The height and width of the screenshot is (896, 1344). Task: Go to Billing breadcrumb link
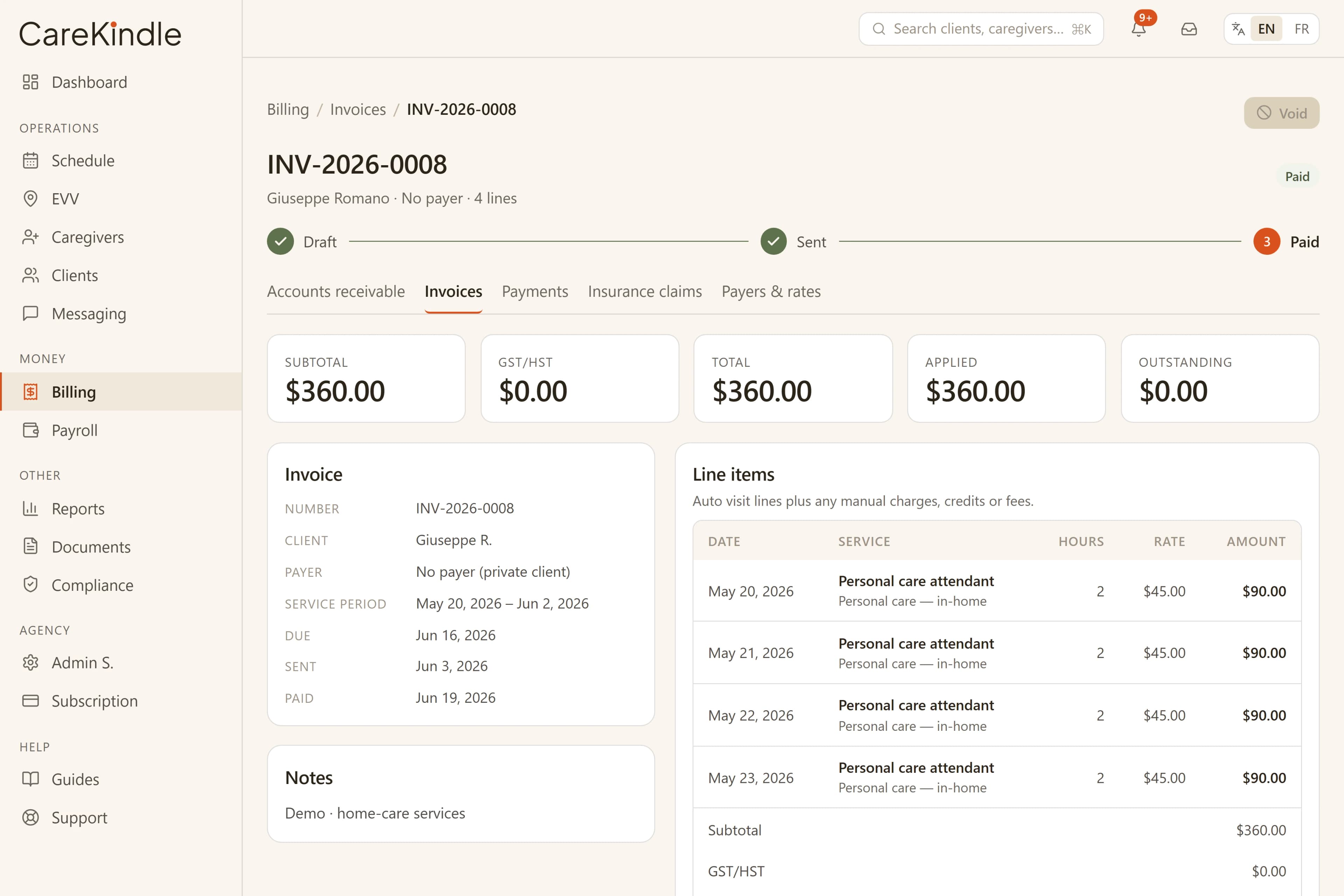[x=288, y=109]
